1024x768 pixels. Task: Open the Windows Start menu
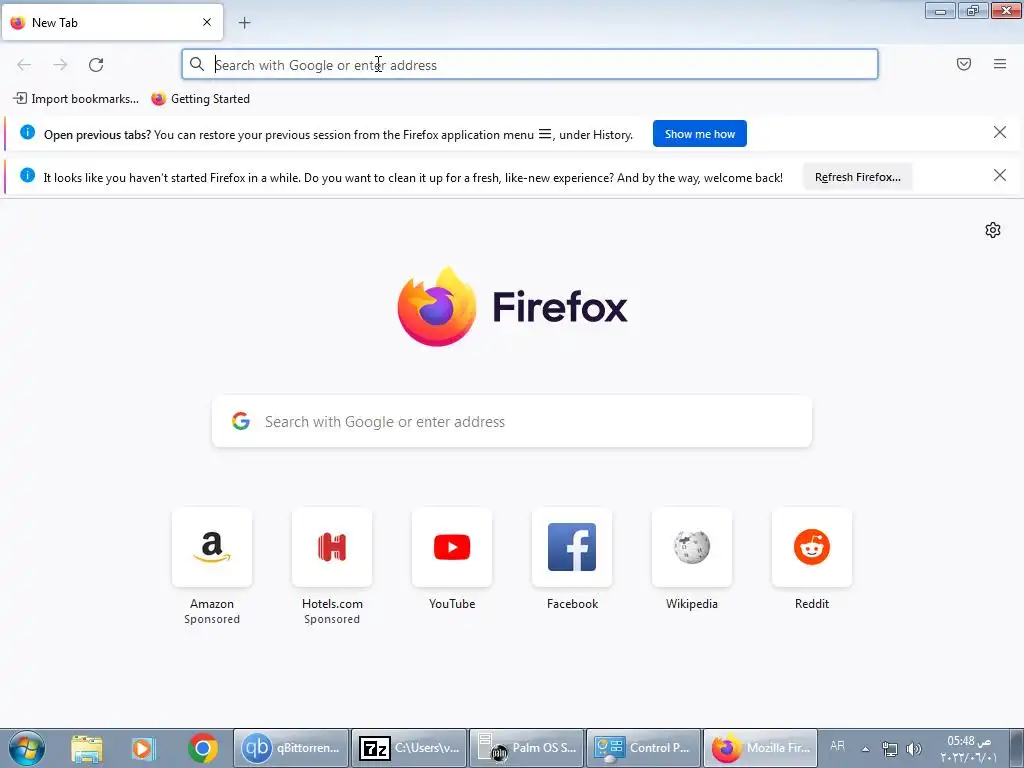coord(27,748)
